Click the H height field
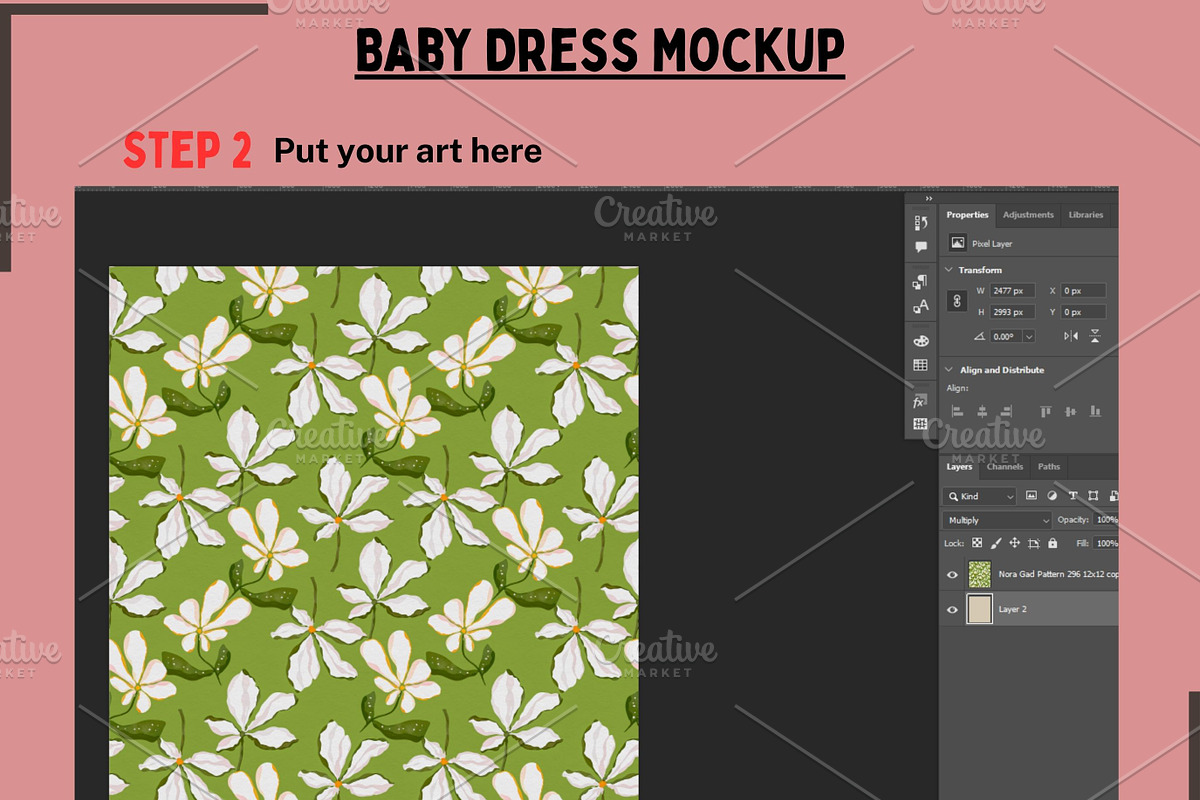The height and width of the screenshot is (800, 1200). (x=1012, y=312)
